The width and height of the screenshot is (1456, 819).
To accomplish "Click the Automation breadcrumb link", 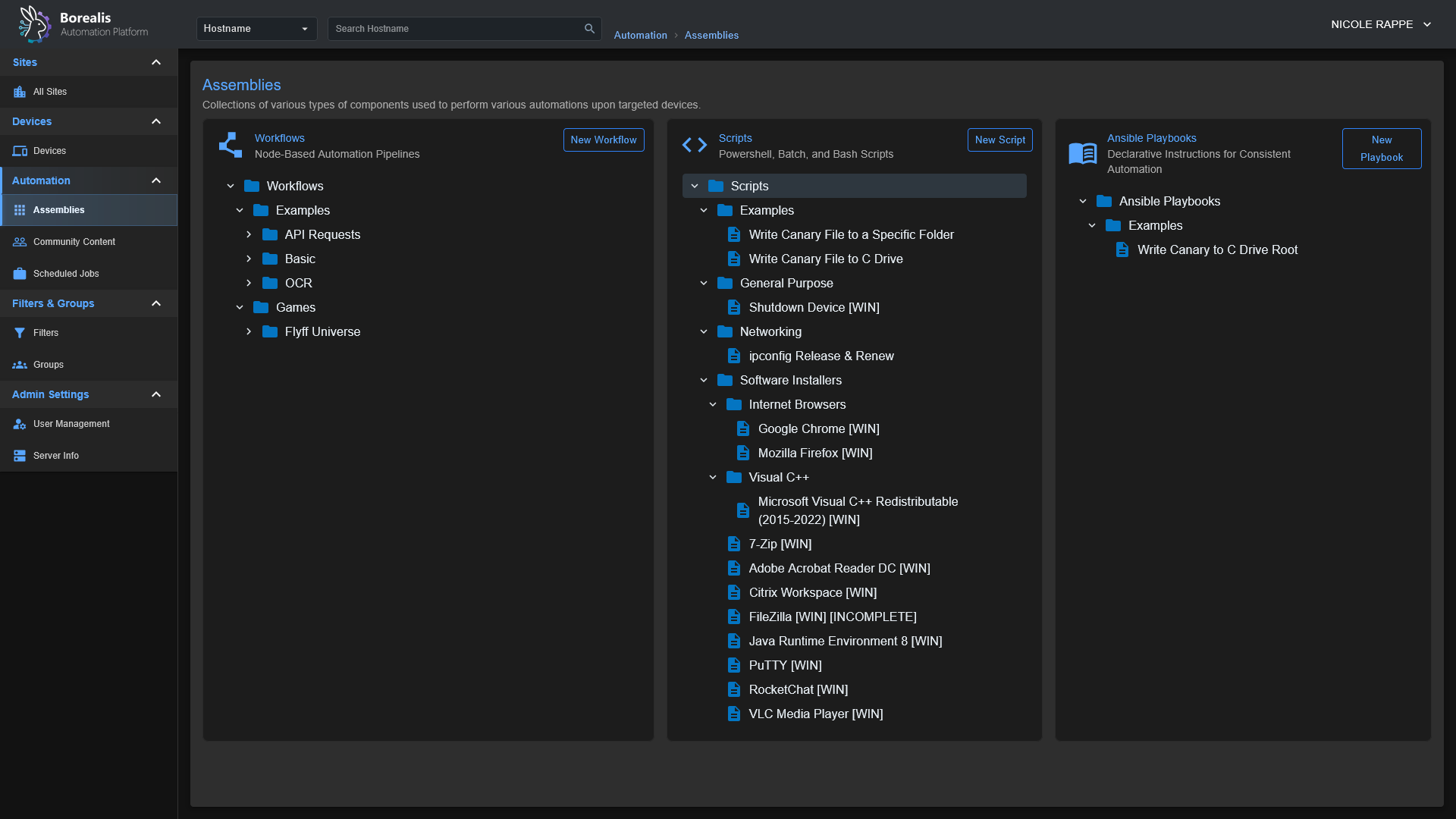I will pyautogui.click(x=640, y=36).
